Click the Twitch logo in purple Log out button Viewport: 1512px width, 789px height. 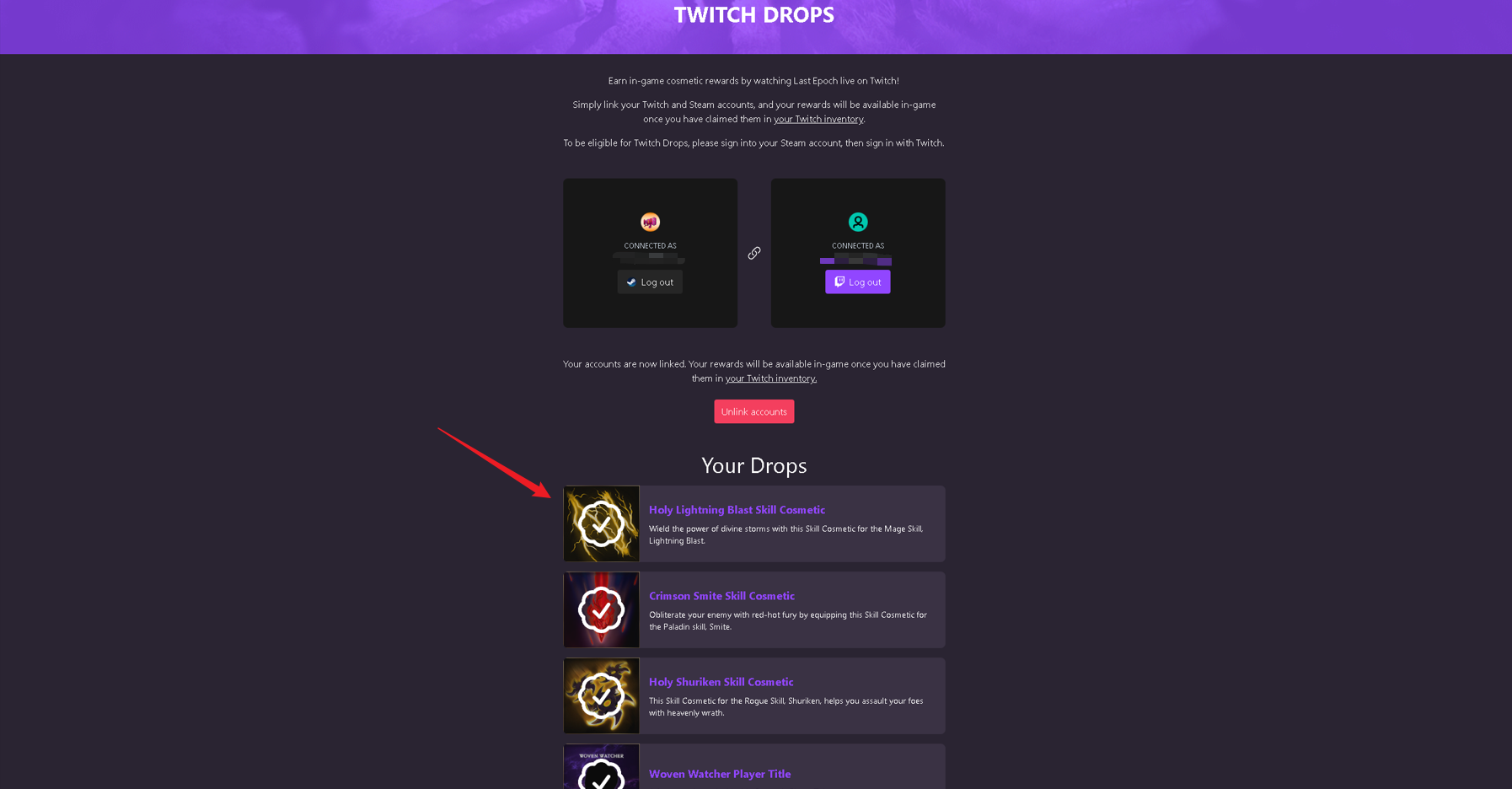(839, 282)
